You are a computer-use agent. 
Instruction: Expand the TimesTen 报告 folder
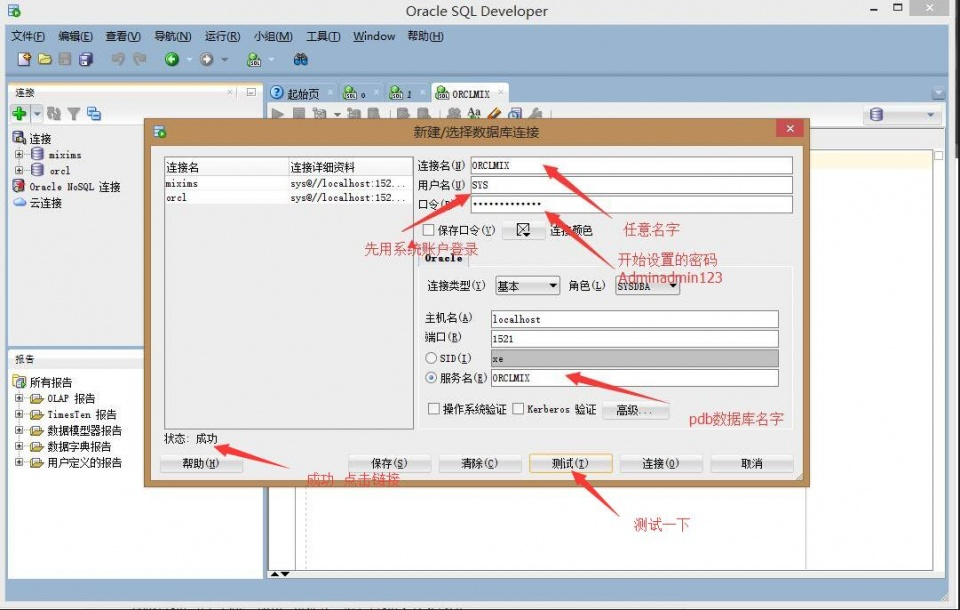click(19, 414)
